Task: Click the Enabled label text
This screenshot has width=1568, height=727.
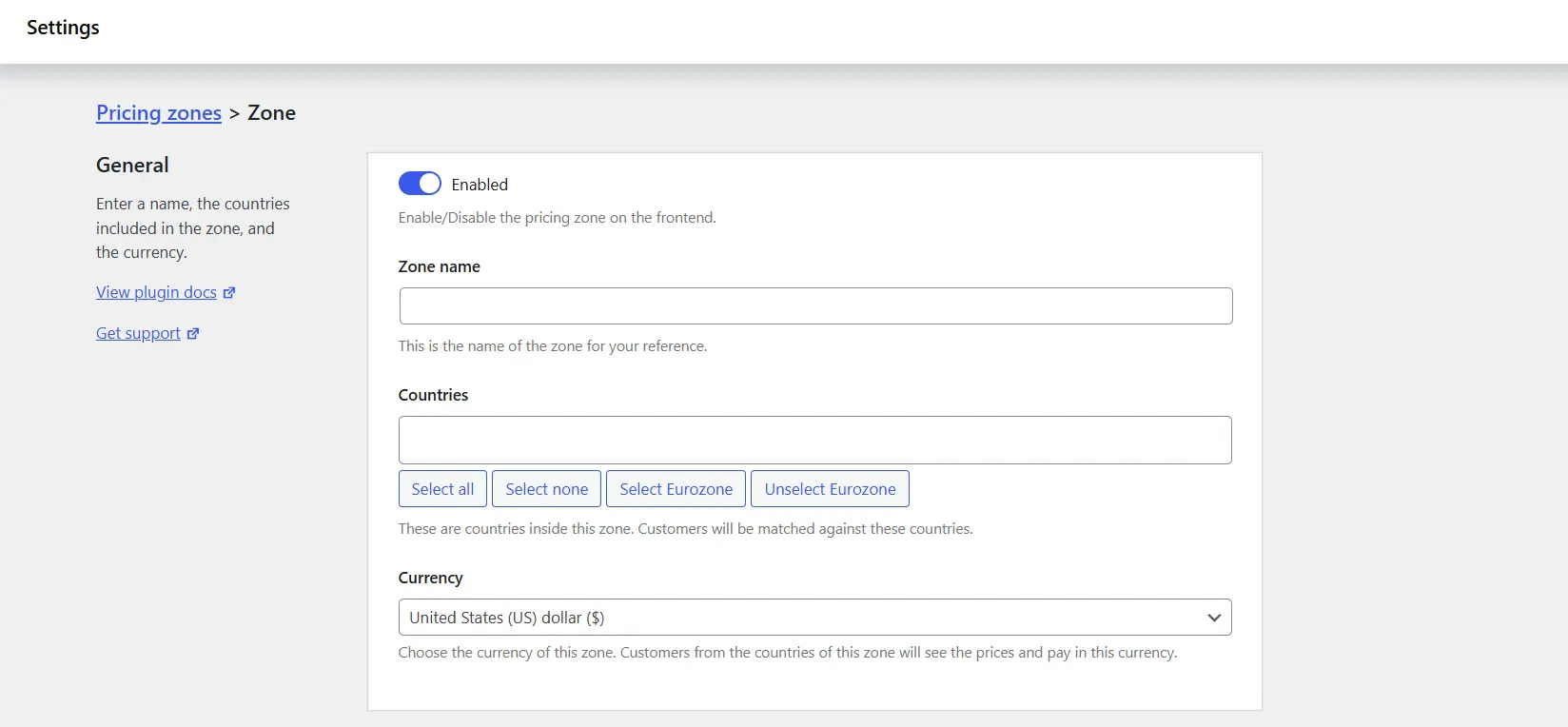Action: click(x=480, y=185)
